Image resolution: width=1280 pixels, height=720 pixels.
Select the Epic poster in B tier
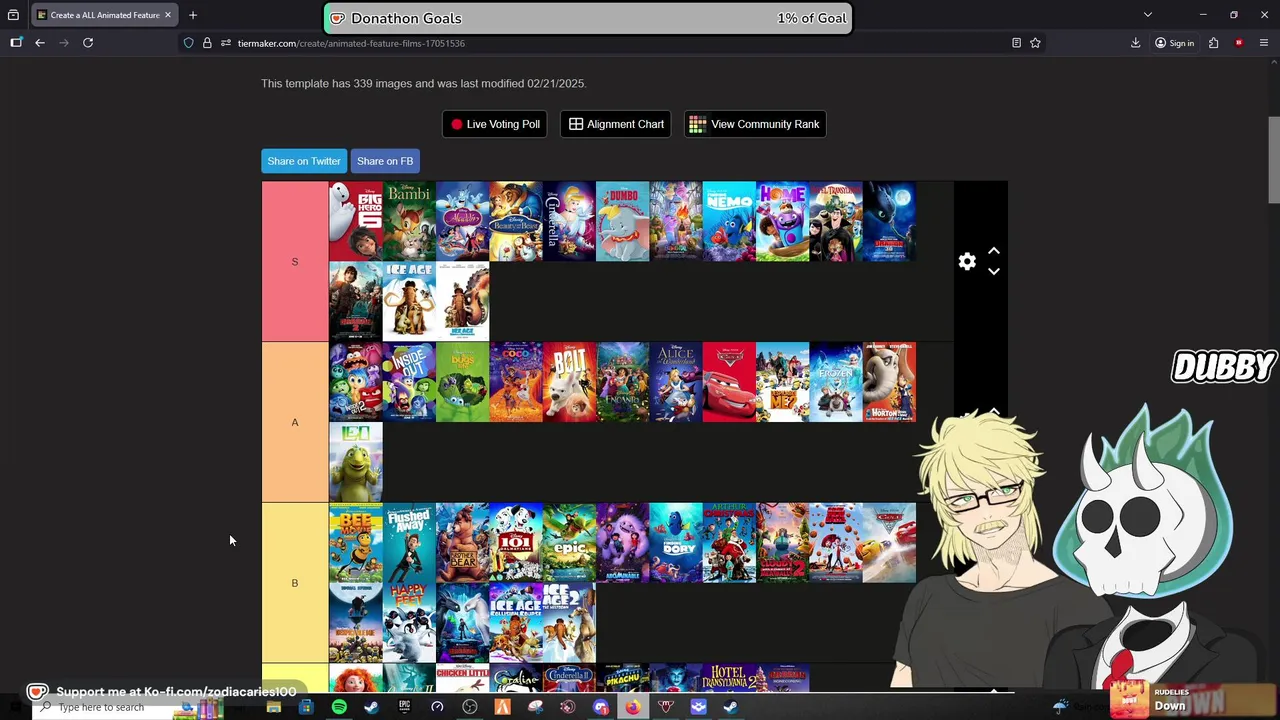[x=569, y=543]
